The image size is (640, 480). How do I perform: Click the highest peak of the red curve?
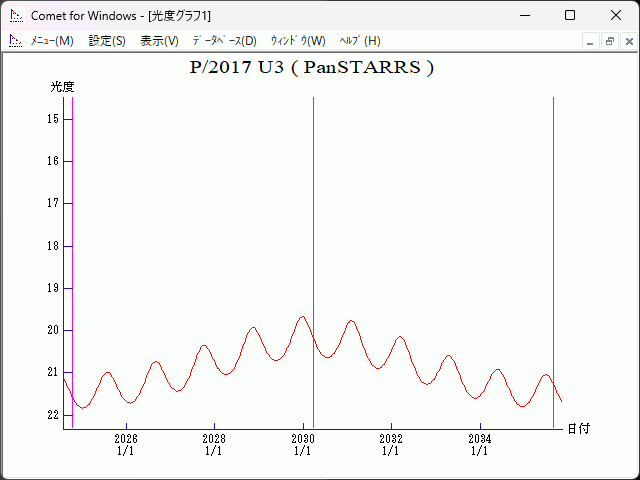[x=302, y=317]
